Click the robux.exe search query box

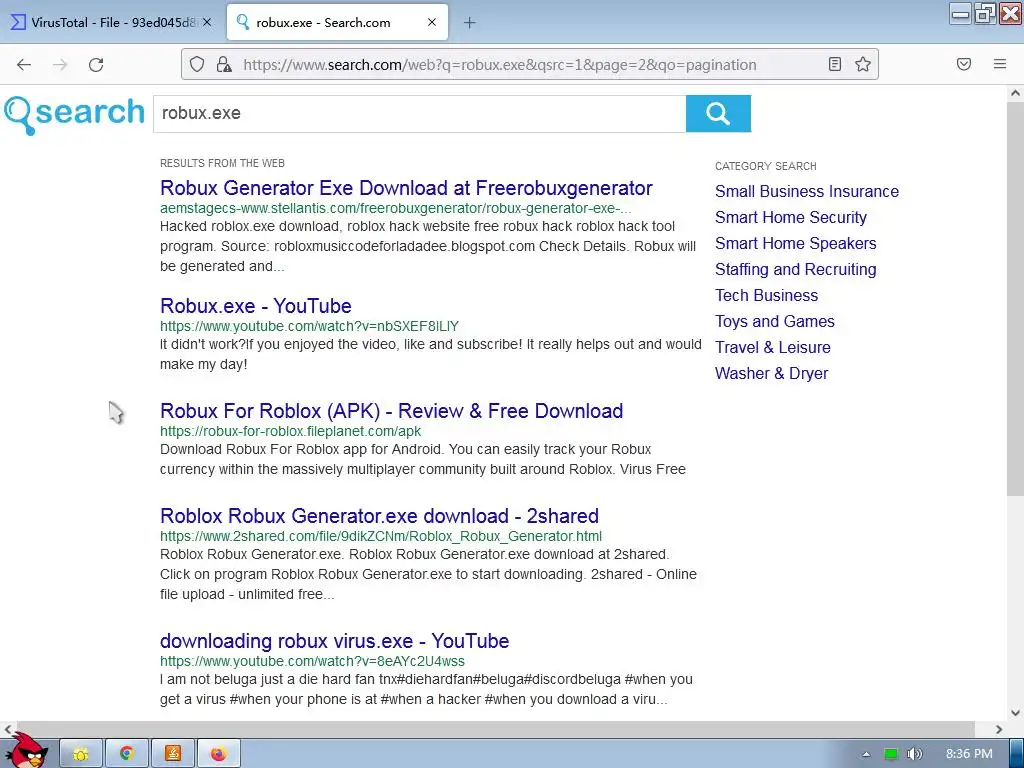point(419,114)
